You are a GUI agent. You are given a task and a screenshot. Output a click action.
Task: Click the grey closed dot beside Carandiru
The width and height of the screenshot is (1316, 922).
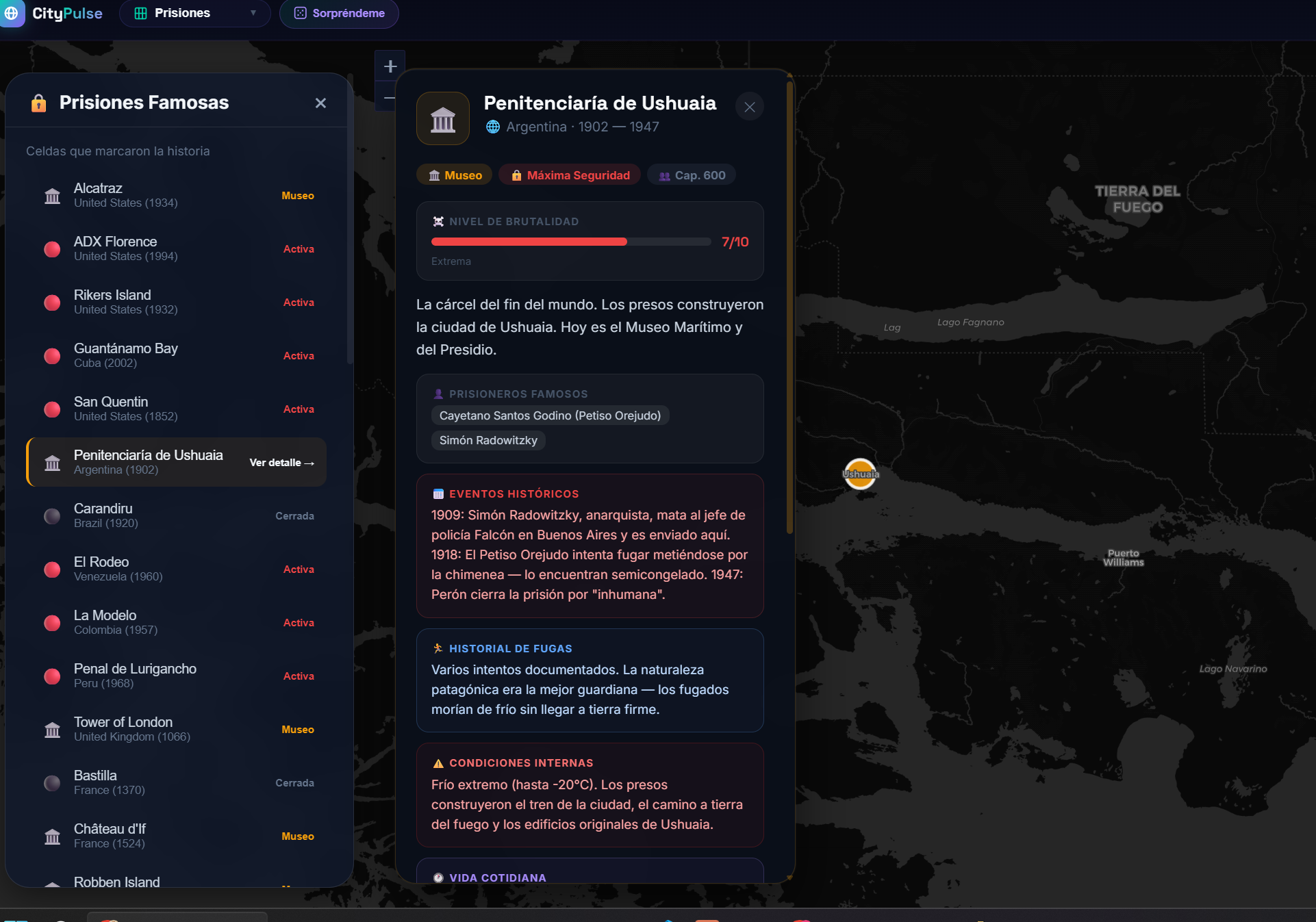[x=52, y=516]
